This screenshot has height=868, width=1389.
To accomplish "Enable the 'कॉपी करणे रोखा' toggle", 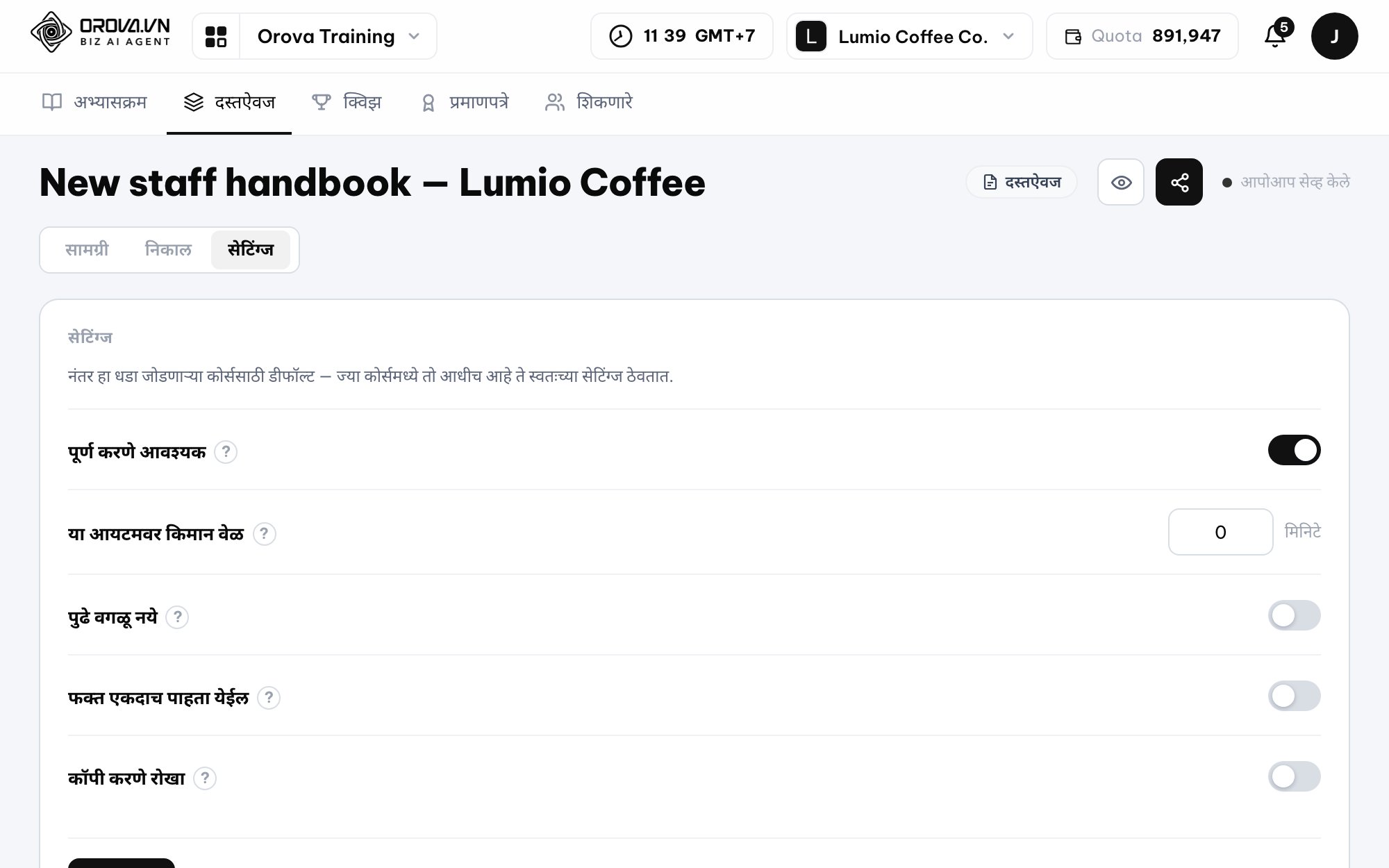I will [1294, 776].
